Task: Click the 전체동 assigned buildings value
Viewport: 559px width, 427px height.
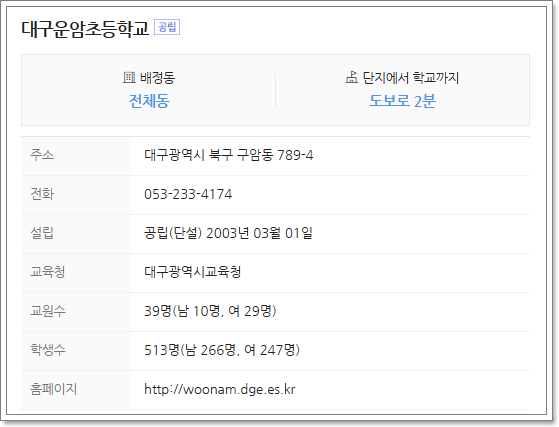Action: (149, 101)
